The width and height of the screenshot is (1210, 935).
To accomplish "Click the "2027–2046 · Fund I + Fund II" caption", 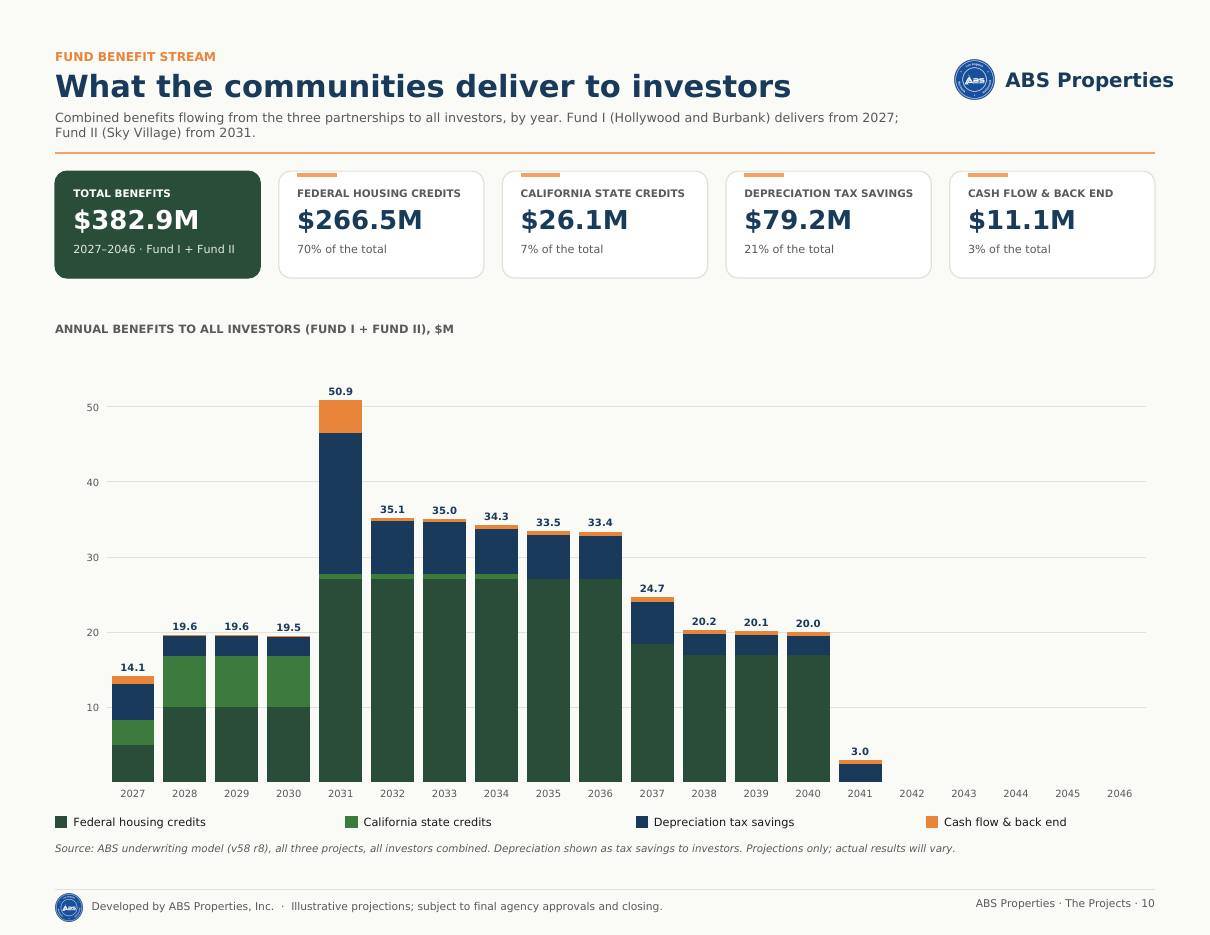I will [154, 250].
